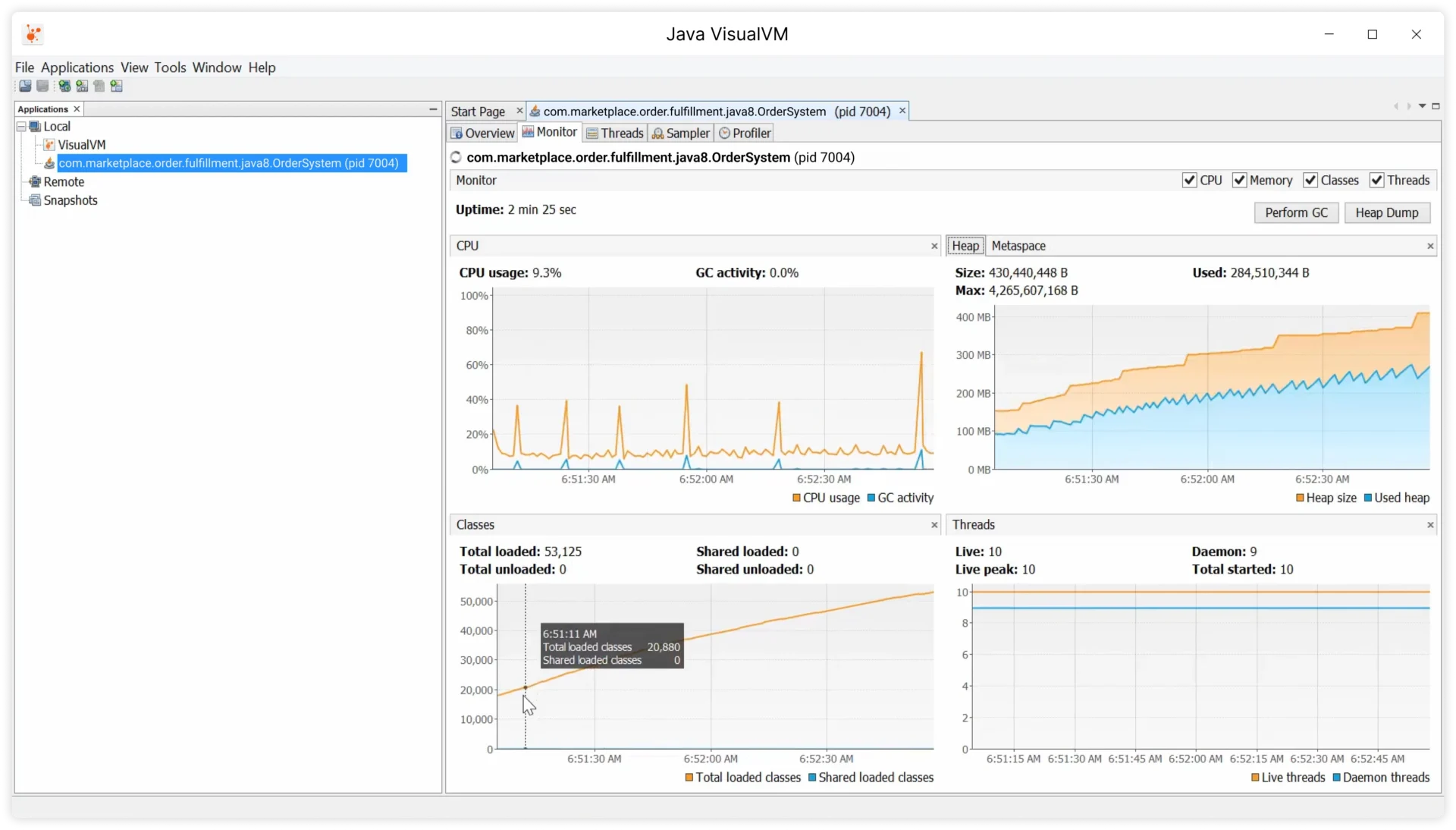This screenshot has height=830, width=1456.
Task: Minimize the Applications panel
Action: [433, 109]
